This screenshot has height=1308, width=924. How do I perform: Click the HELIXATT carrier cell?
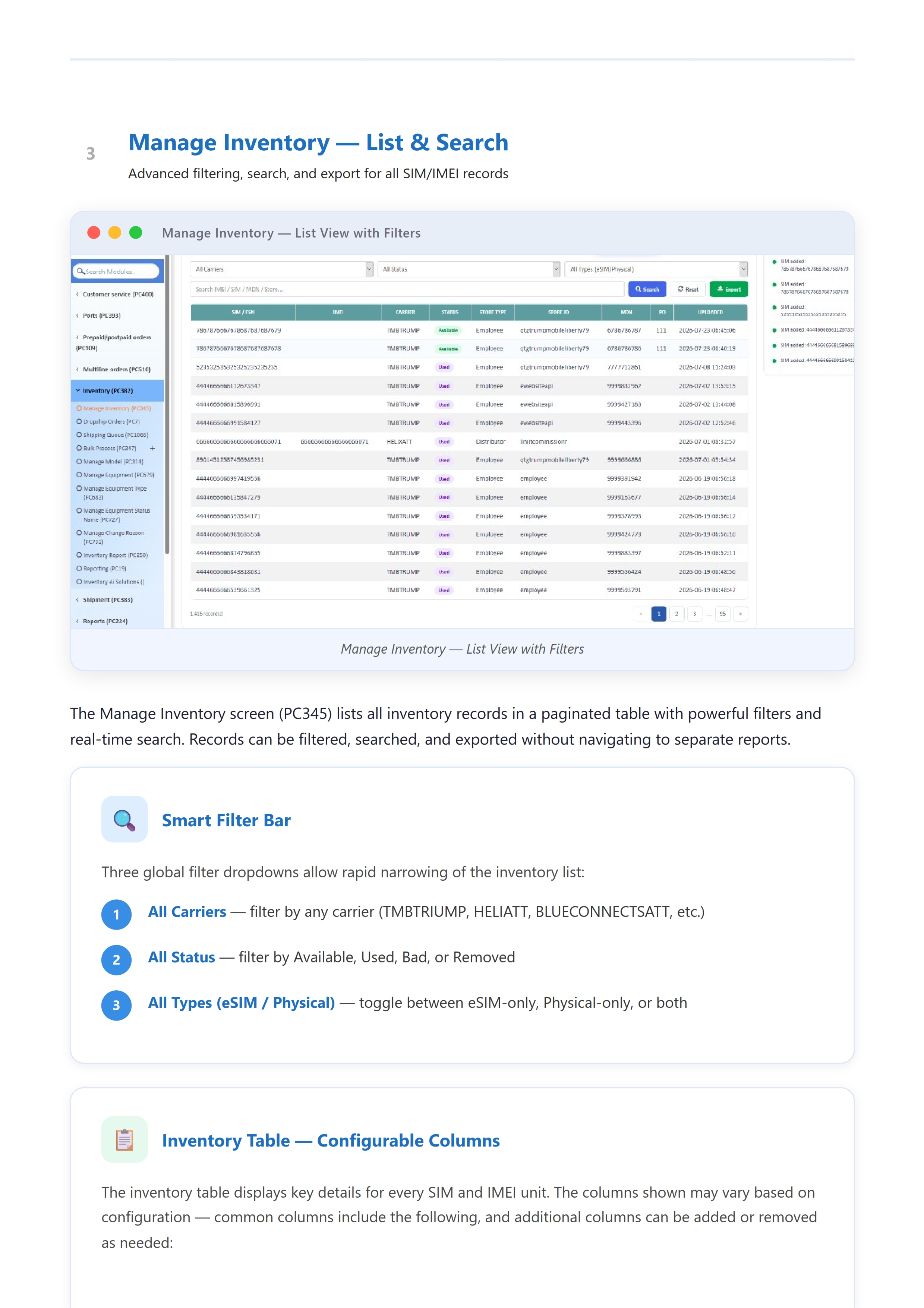pyautogui.click(x=399, y=441)
